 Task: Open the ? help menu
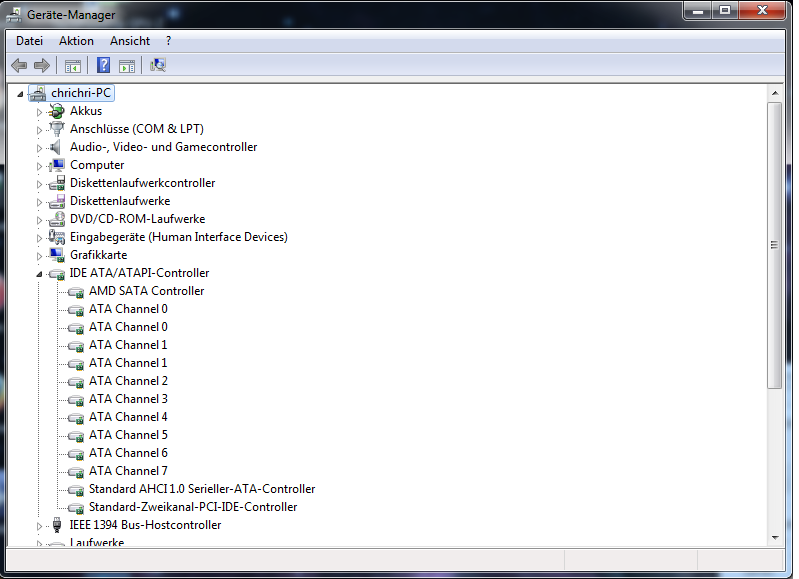coord(169,41)
